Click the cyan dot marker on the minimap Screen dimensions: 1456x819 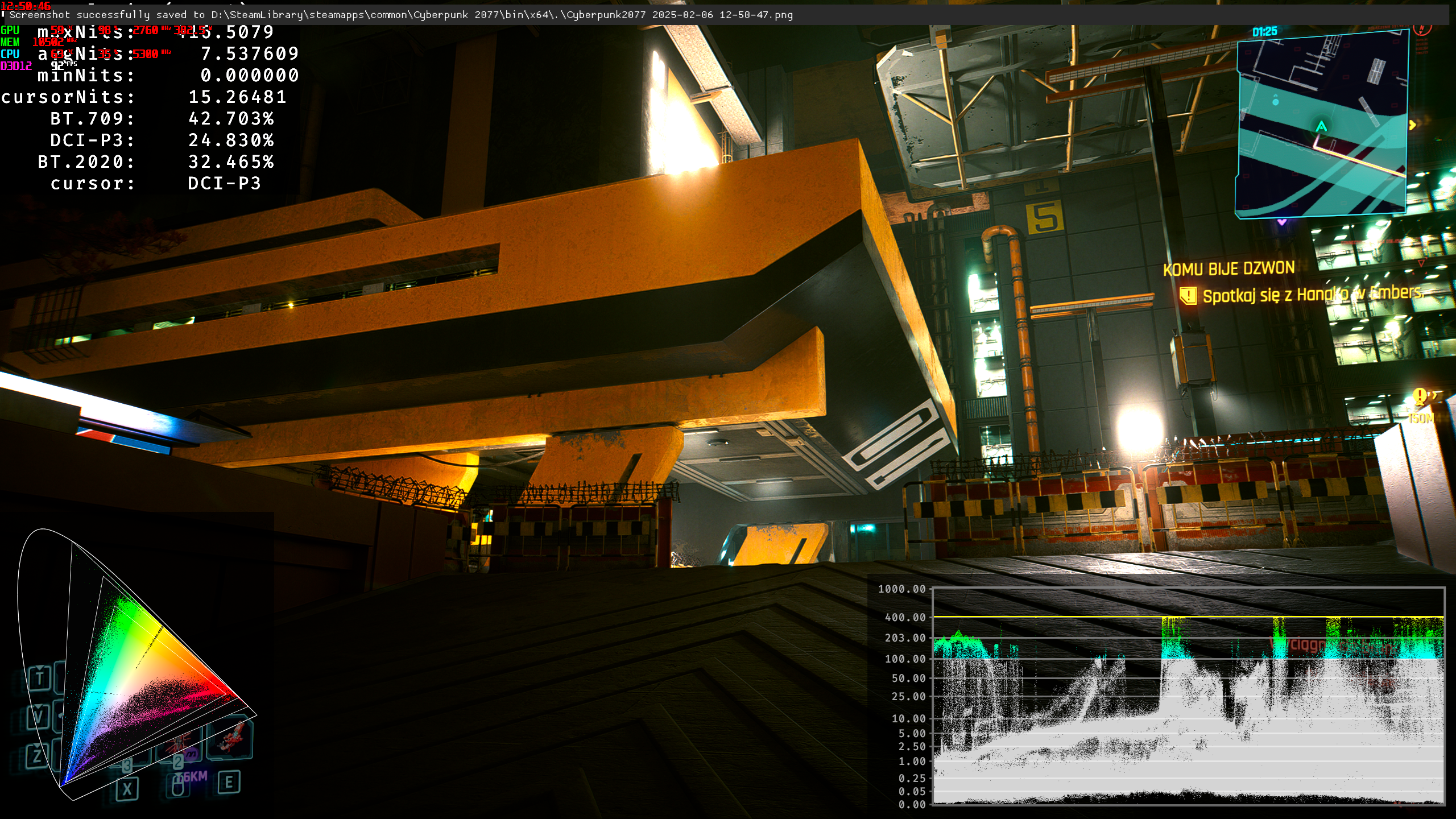coord(1275,102)
